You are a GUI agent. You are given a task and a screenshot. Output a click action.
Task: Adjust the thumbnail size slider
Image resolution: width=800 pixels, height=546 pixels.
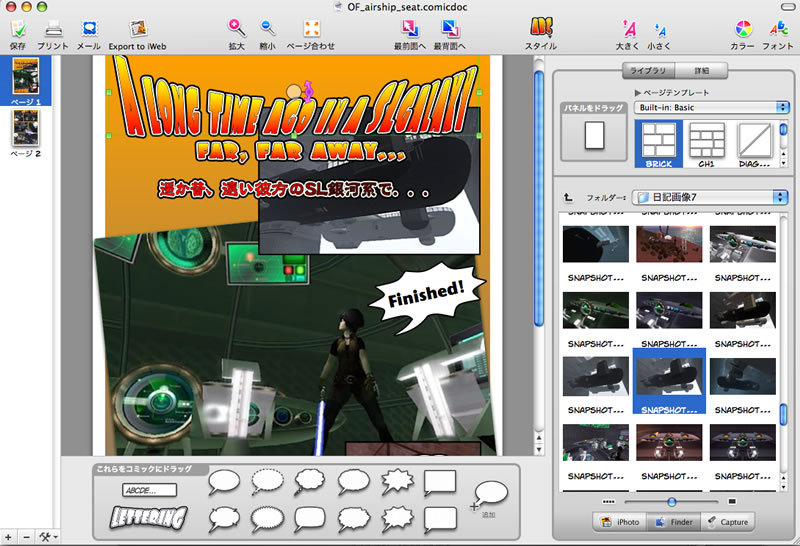click(672, 502)
